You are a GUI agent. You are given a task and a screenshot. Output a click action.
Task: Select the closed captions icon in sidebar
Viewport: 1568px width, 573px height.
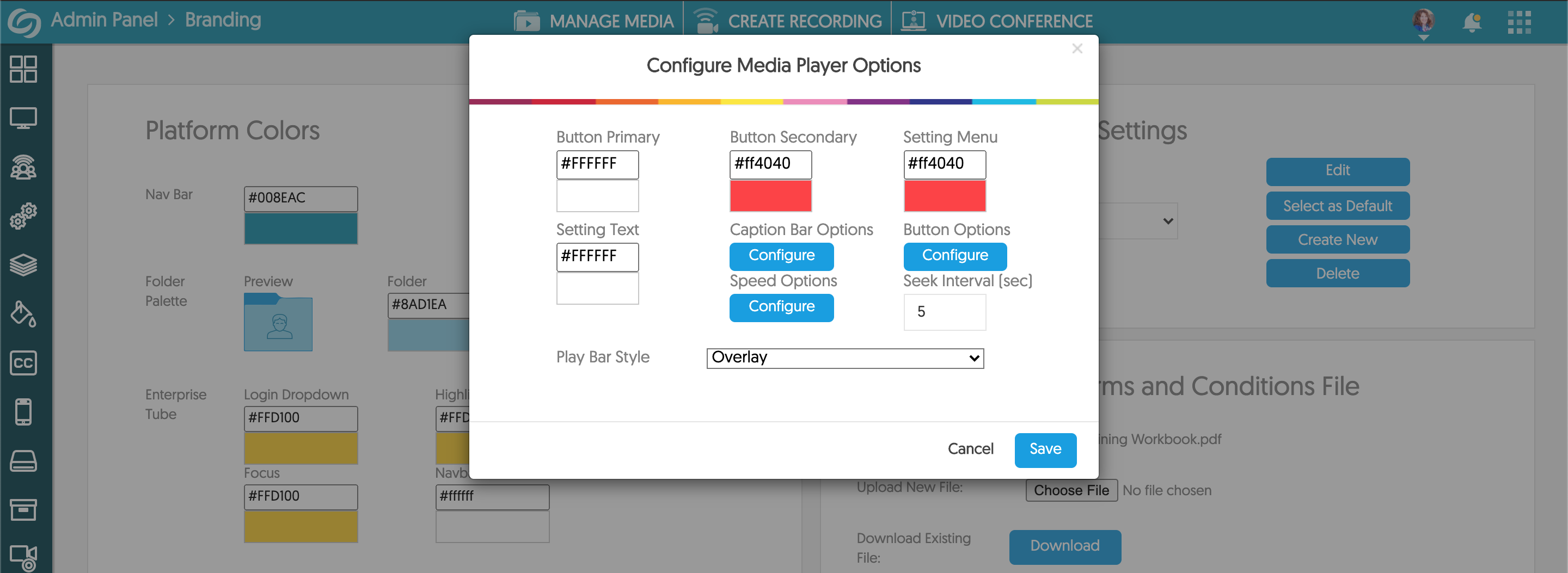pyautogui.click(x=24, y=363)
